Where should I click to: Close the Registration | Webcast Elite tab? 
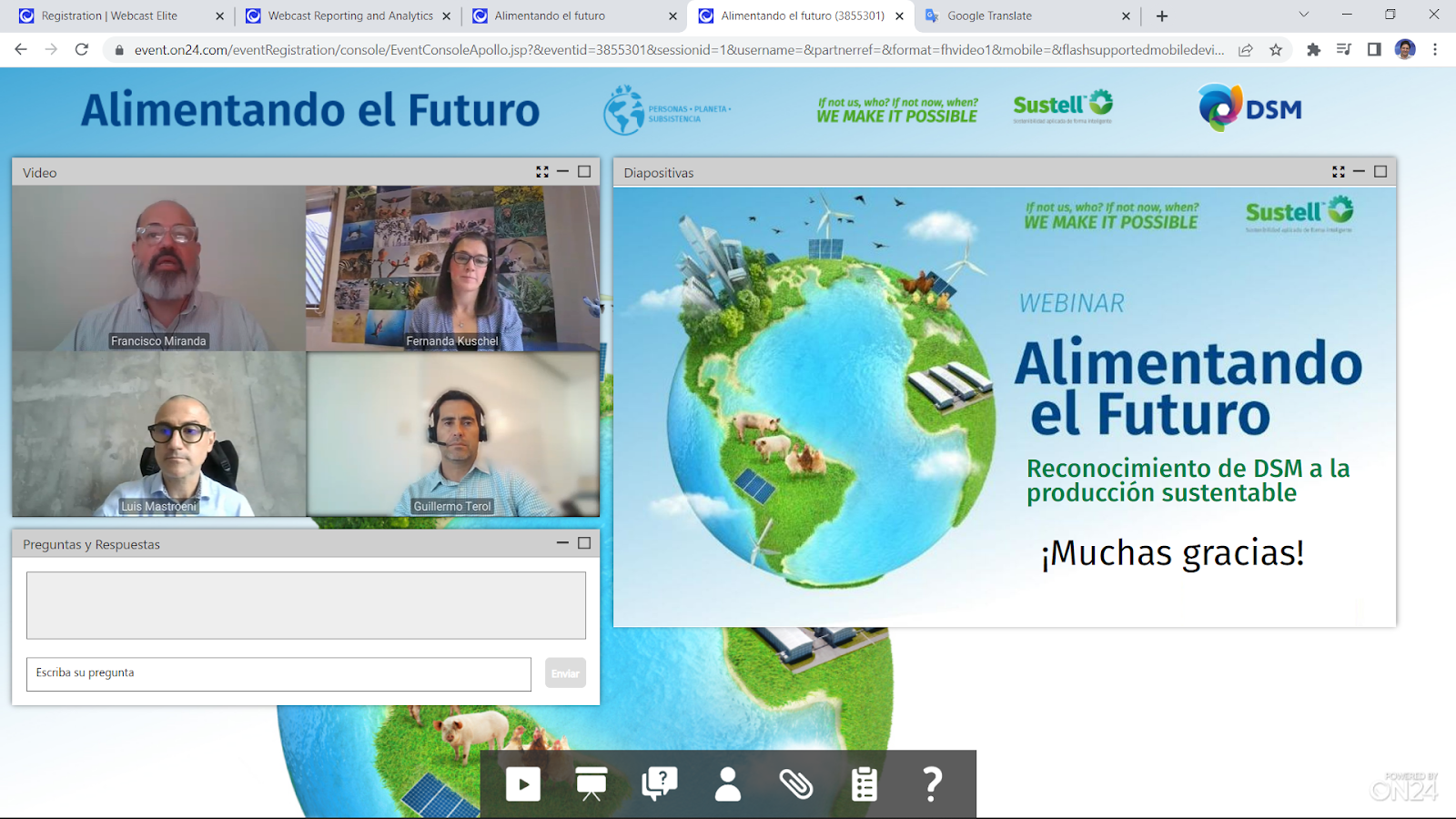[219, 16]
